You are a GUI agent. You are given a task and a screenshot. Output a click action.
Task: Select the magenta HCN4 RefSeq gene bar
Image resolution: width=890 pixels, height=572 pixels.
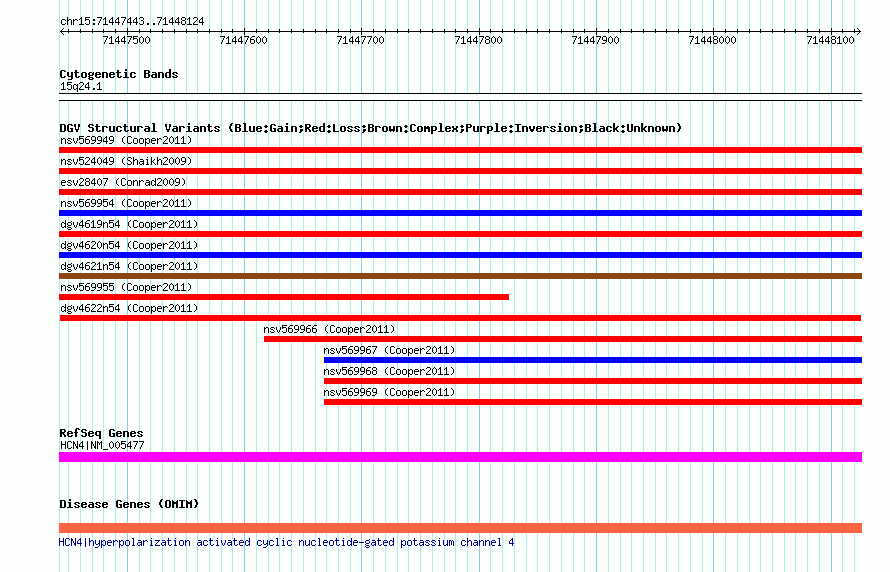click(460, 457)
